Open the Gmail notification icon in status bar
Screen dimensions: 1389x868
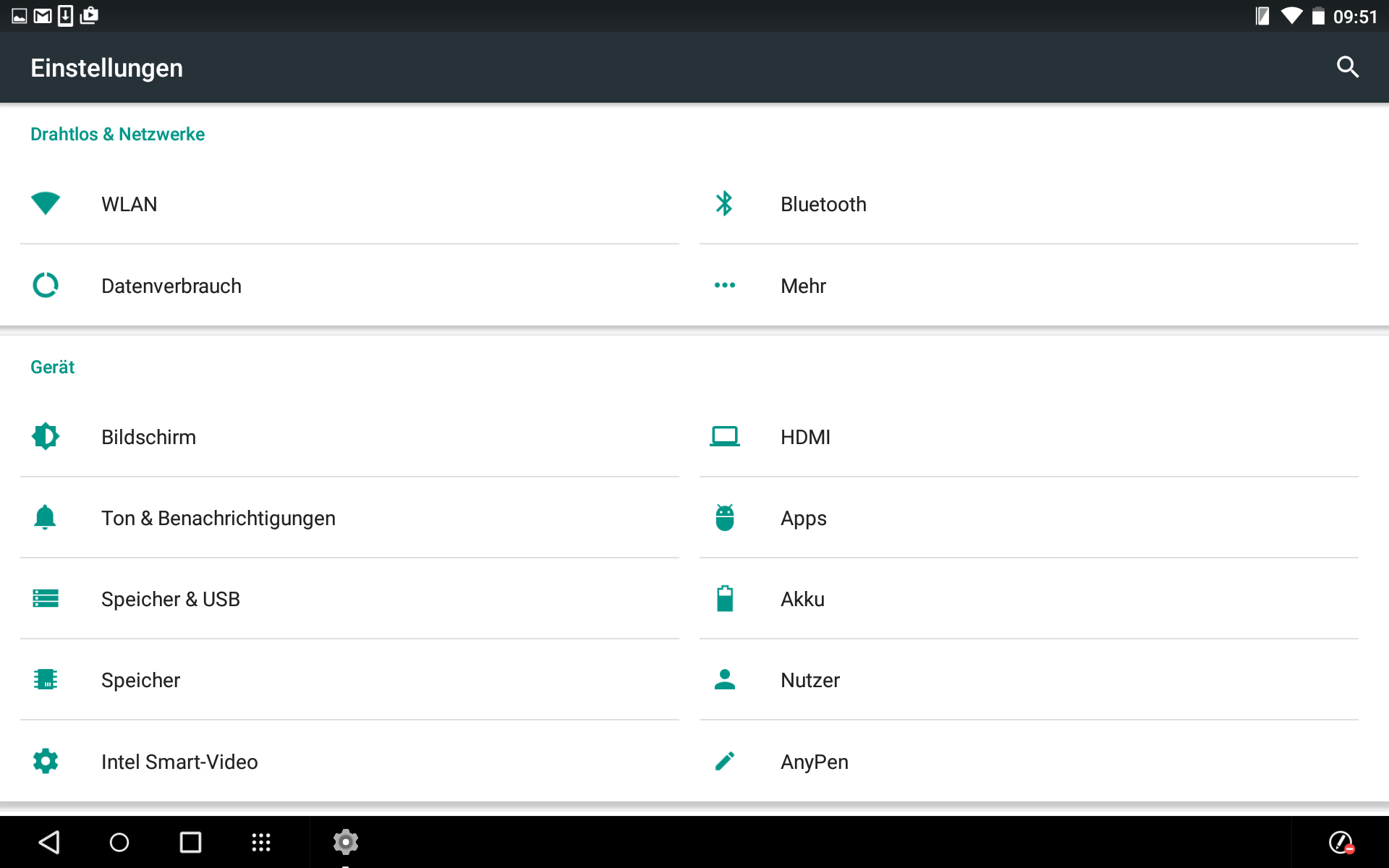click(43, 16)
